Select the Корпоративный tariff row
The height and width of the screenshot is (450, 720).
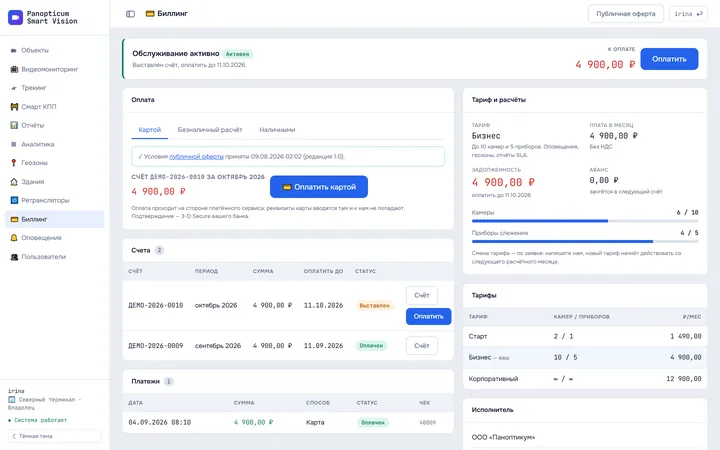tap(585, 379)
